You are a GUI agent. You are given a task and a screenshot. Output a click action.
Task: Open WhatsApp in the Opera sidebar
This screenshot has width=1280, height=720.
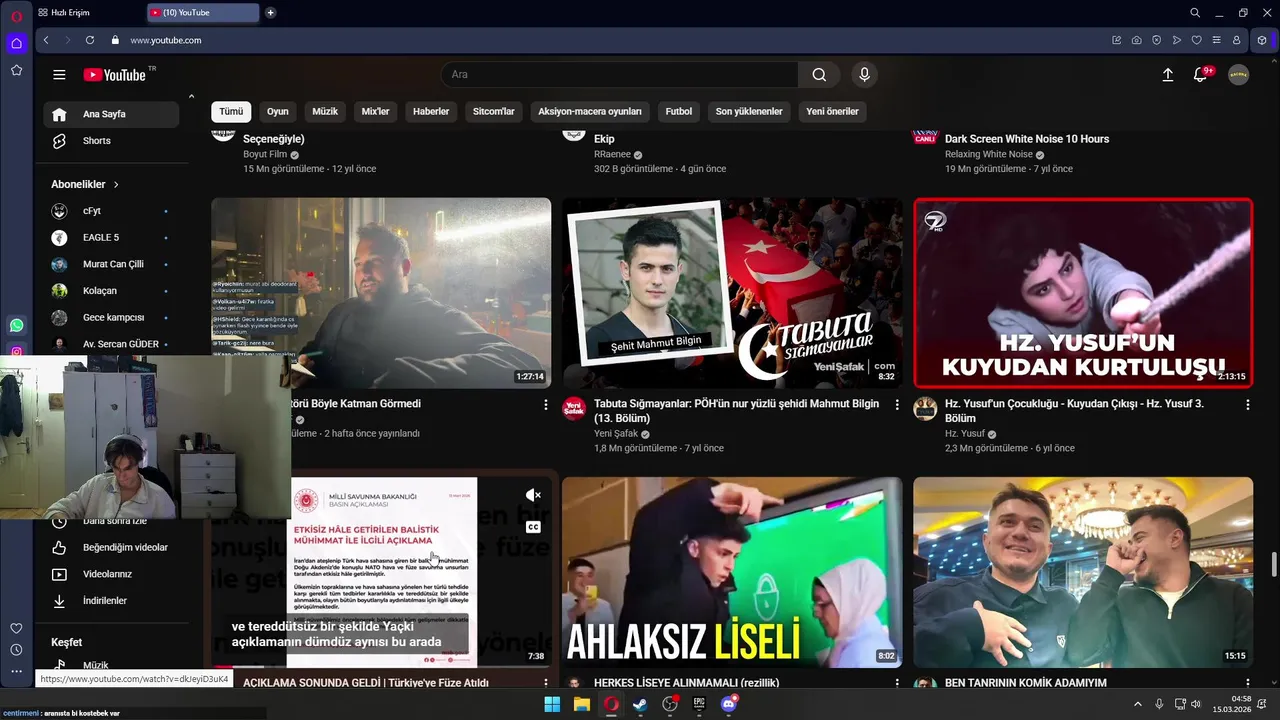pyautogui.click(x=16, y=325)
